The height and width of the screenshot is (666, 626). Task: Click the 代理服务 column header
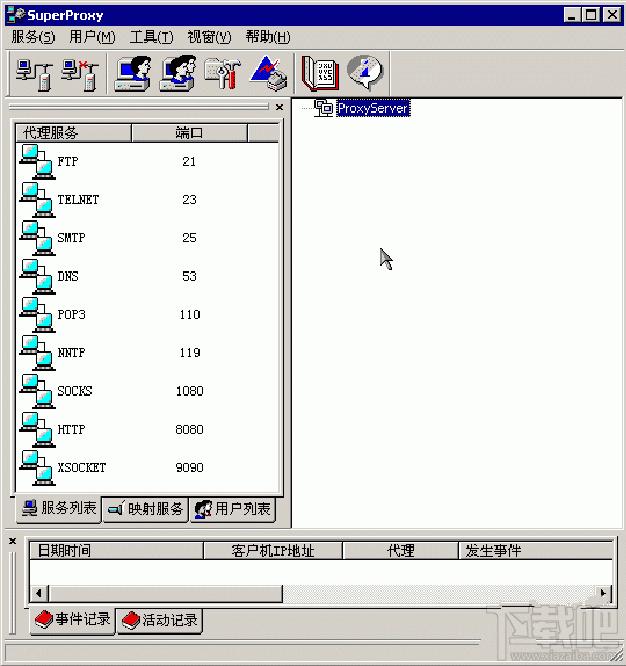pyautogui.click(x=73, y=132)
